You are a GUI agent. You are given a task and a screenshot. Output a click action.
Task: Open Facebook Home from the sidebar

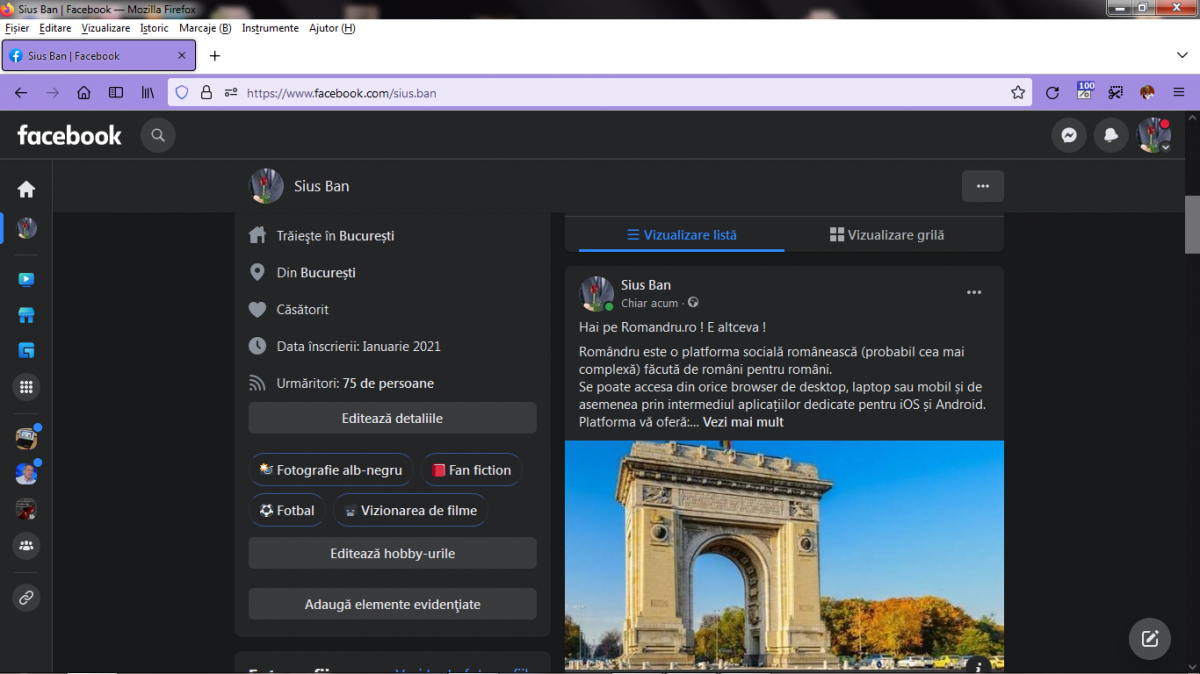26,189
